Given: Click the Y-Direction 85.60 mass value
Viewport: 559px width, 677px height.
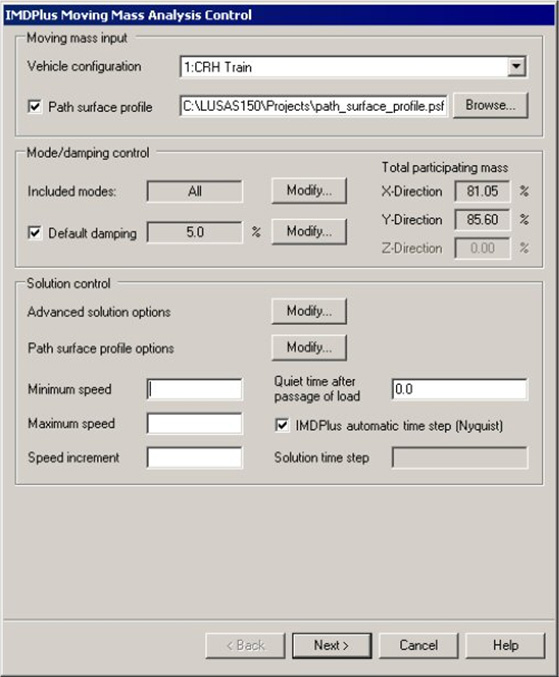Looking at the screenshot, I should coord(482,220).
